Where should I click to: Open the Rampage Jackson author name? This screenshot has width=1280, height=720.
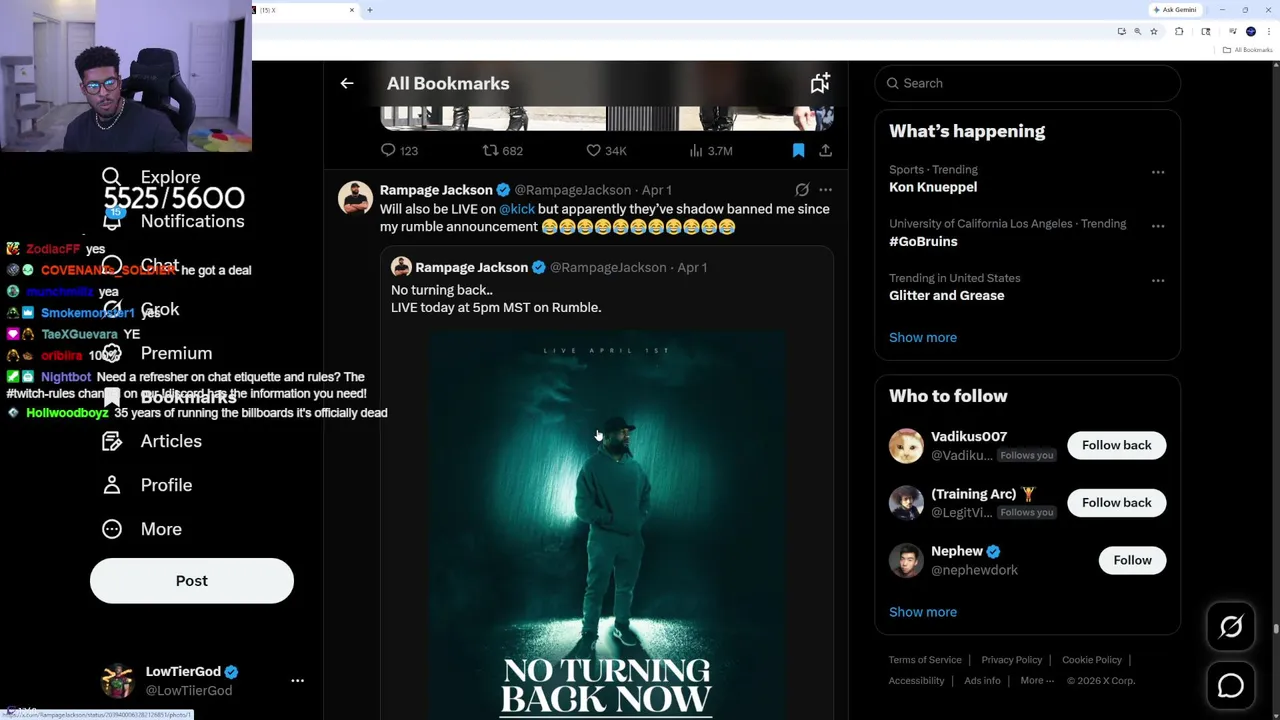tap(436, 189)
